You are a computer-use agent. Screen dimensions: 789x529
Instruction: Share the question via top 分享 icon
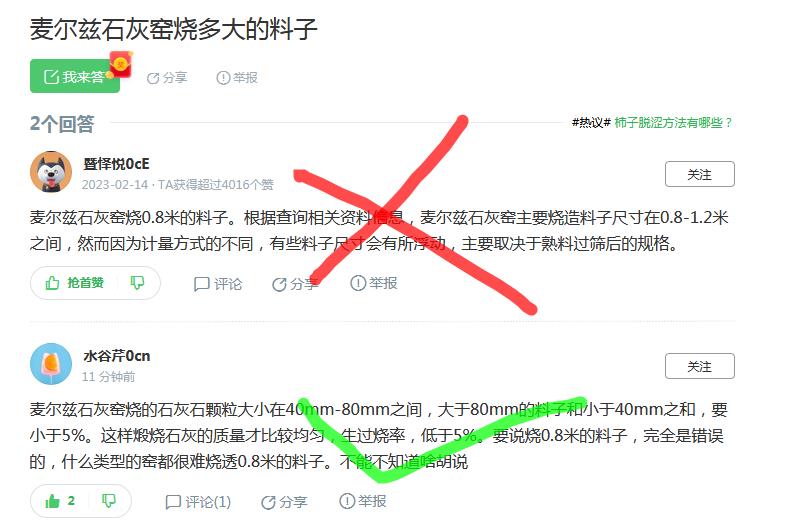(167, 78)
